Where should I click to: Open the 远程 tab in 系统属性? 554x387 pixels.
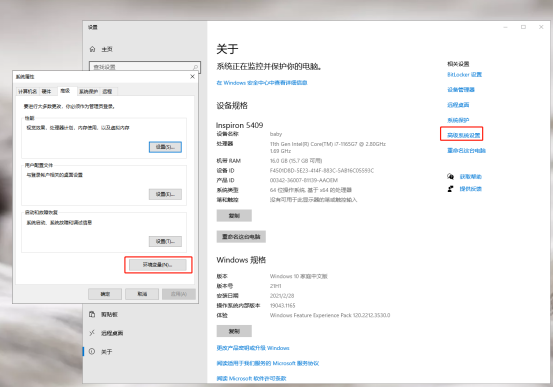click(107, 92)
